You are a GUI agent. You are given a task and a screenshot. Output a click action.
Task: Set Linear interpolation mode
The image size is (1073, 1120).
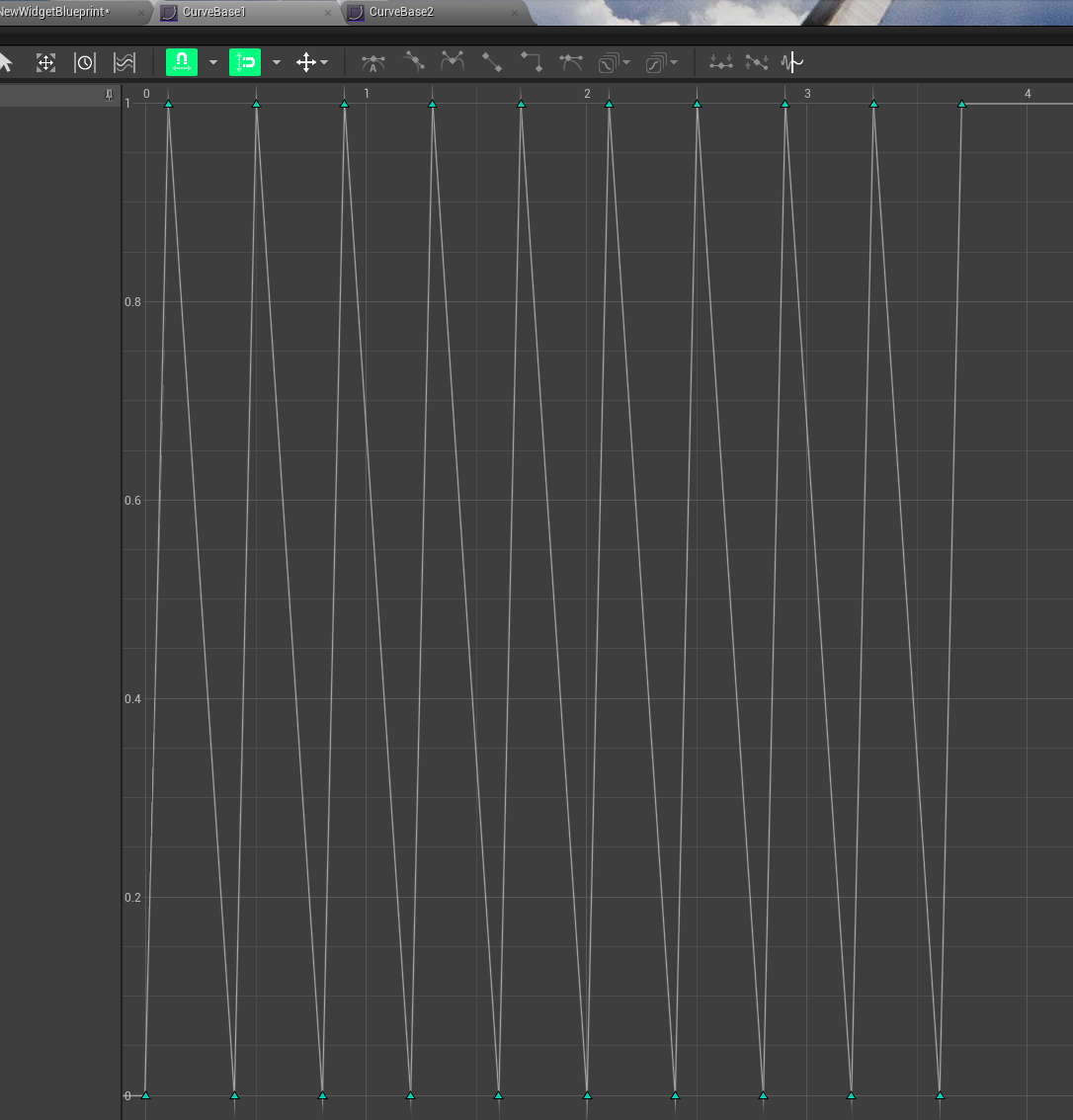(x=491, y=62)
